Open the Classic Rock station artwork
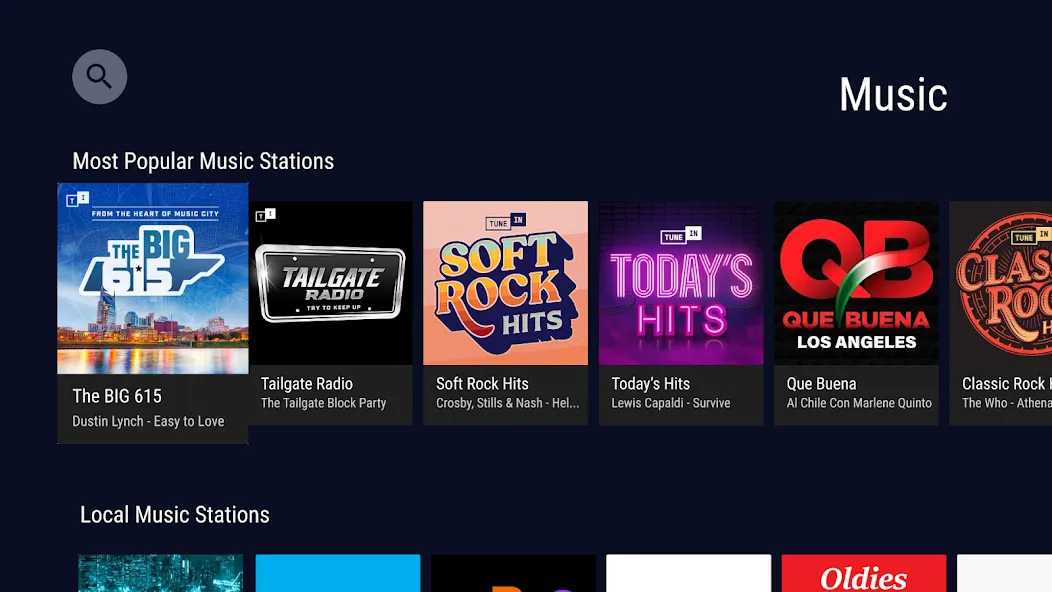Viewport: 1052px width, 592px height. tap(1000, 283)
